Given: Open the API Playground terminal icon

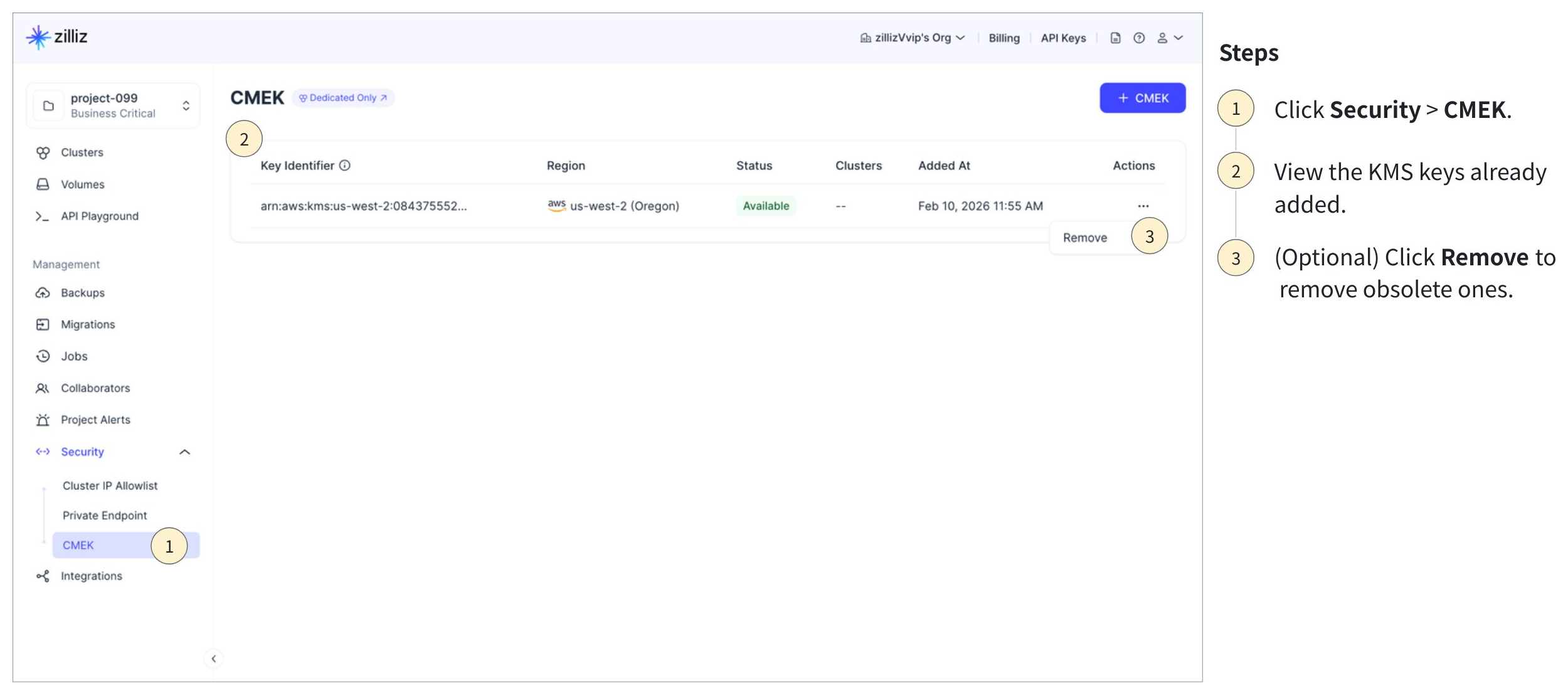Looking at the screenshot, I should pyautogui.click(x=42, y=216).
